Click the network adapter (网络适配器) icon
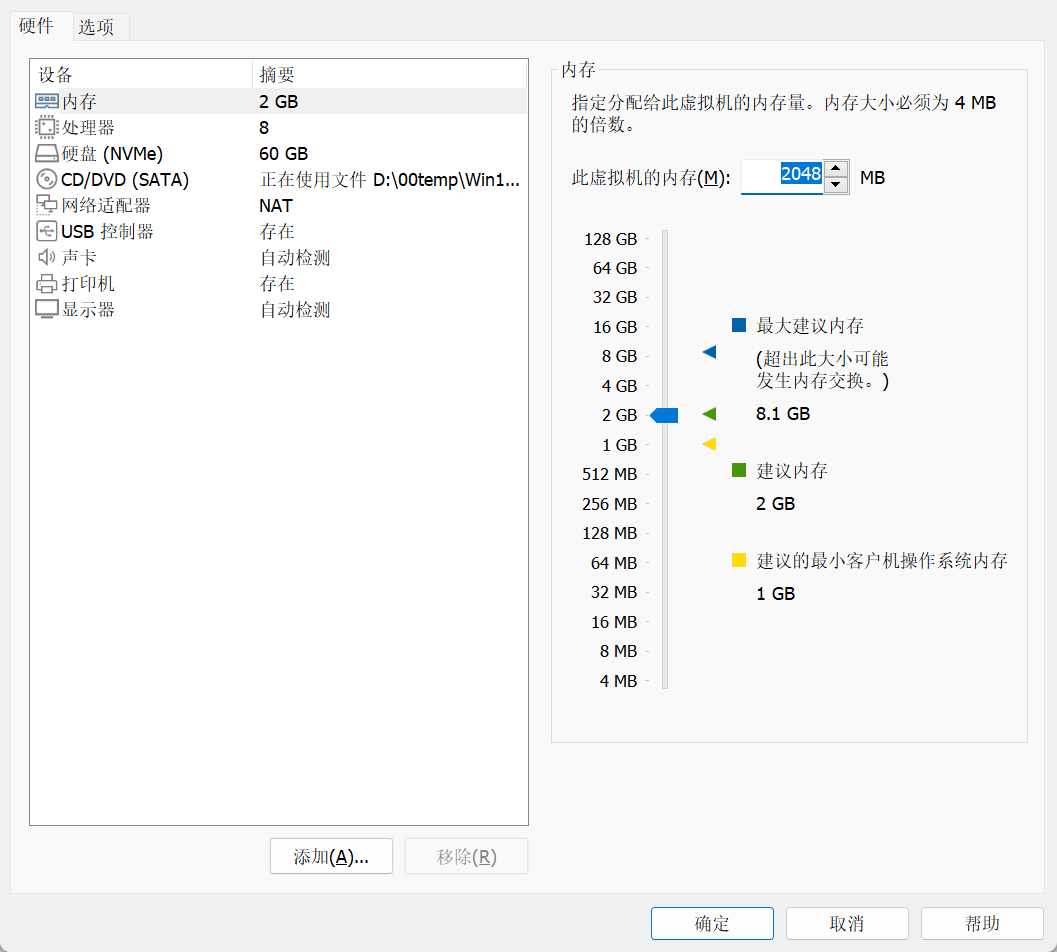This screenshot has width=1057, height=952. pyautogui.click(x=47, y=205)
